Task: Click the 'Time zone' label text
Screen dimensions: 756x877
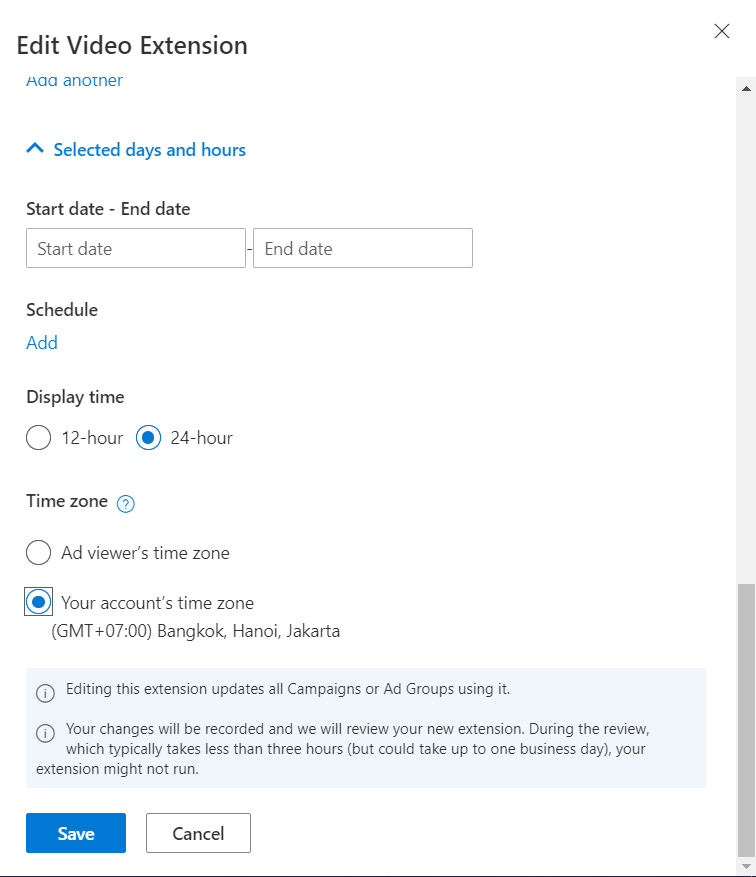Action: click(x=67, y=502)
